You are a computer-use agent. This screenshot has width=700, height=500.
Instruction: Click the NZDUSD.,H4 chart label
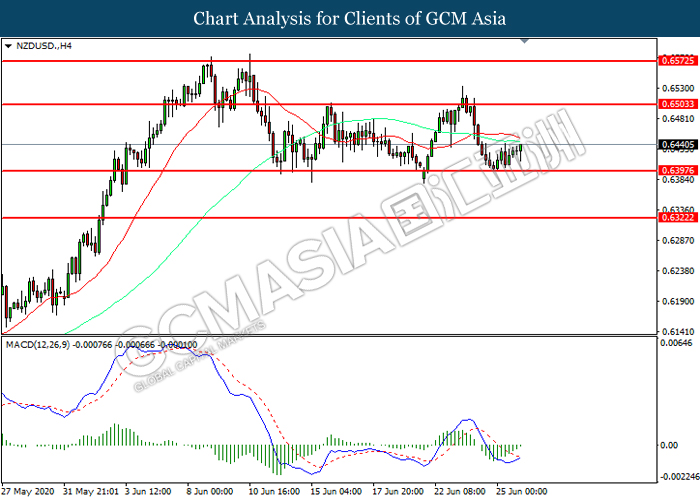pyautogui.click(x=44, y=46)
